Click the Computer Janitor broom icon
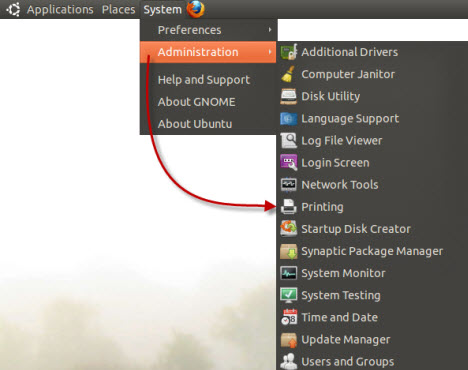Viewport: 468px width, 370px height. tap(288, 74)
